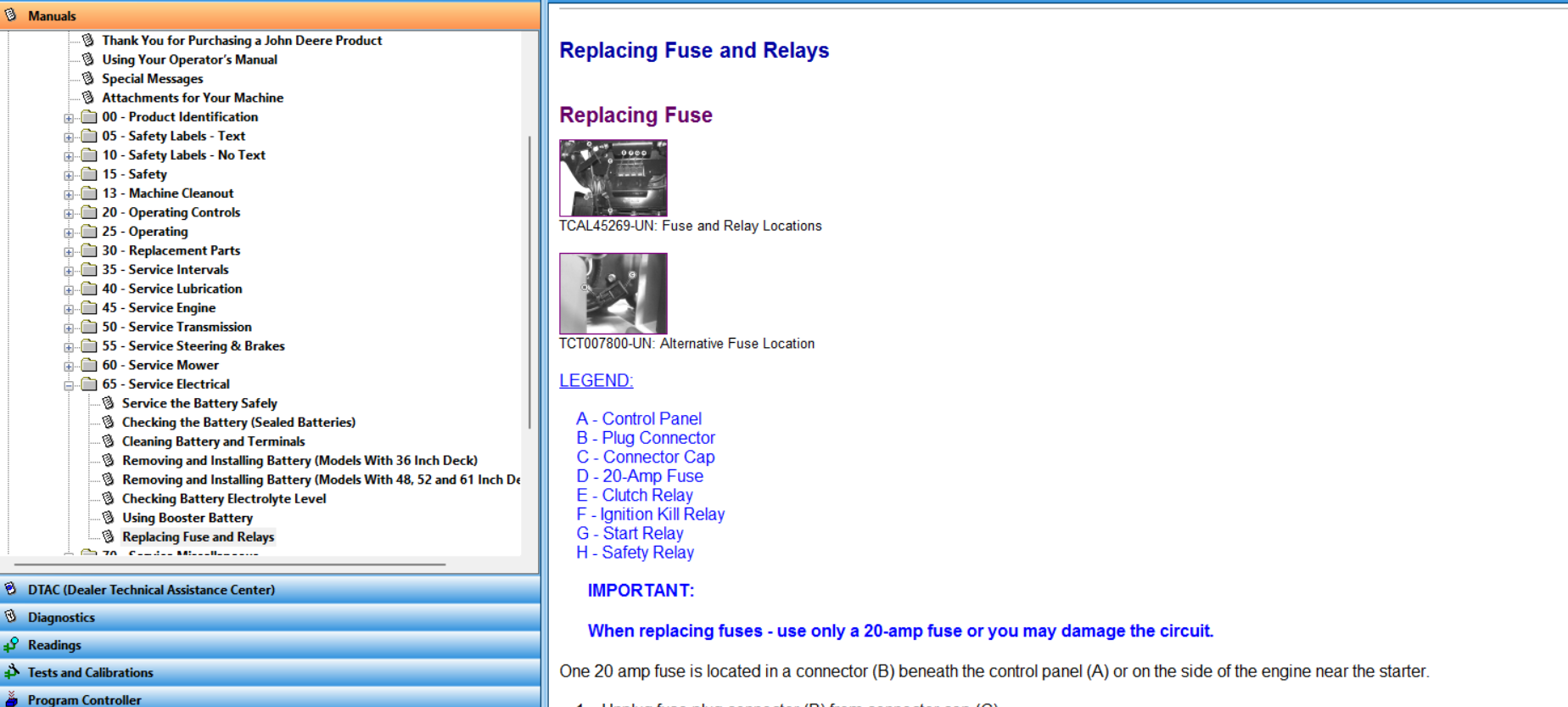This screenshot has width=1568, height=707.
Task: Click document icon beside Service the Battery Safely
Action: pos(109,403)
